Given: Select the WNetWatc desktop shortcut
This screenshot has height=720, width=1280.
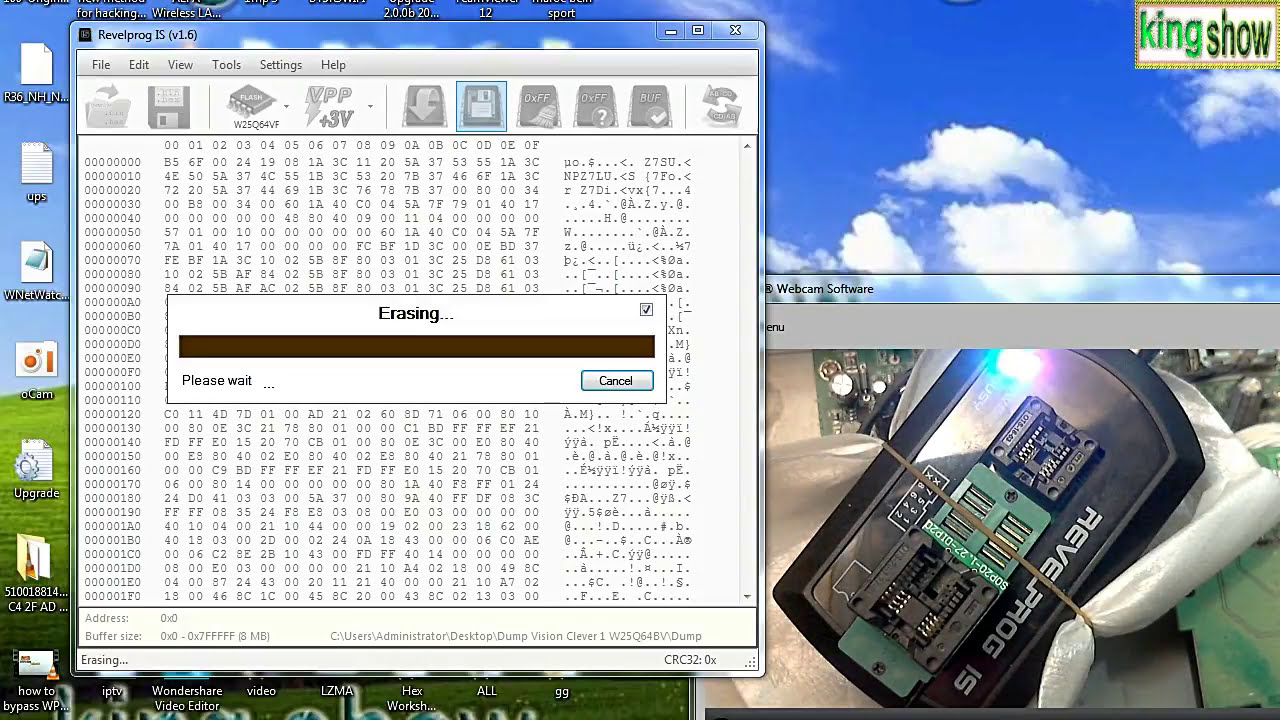Looking at the screenshot, I should (37, 270).
